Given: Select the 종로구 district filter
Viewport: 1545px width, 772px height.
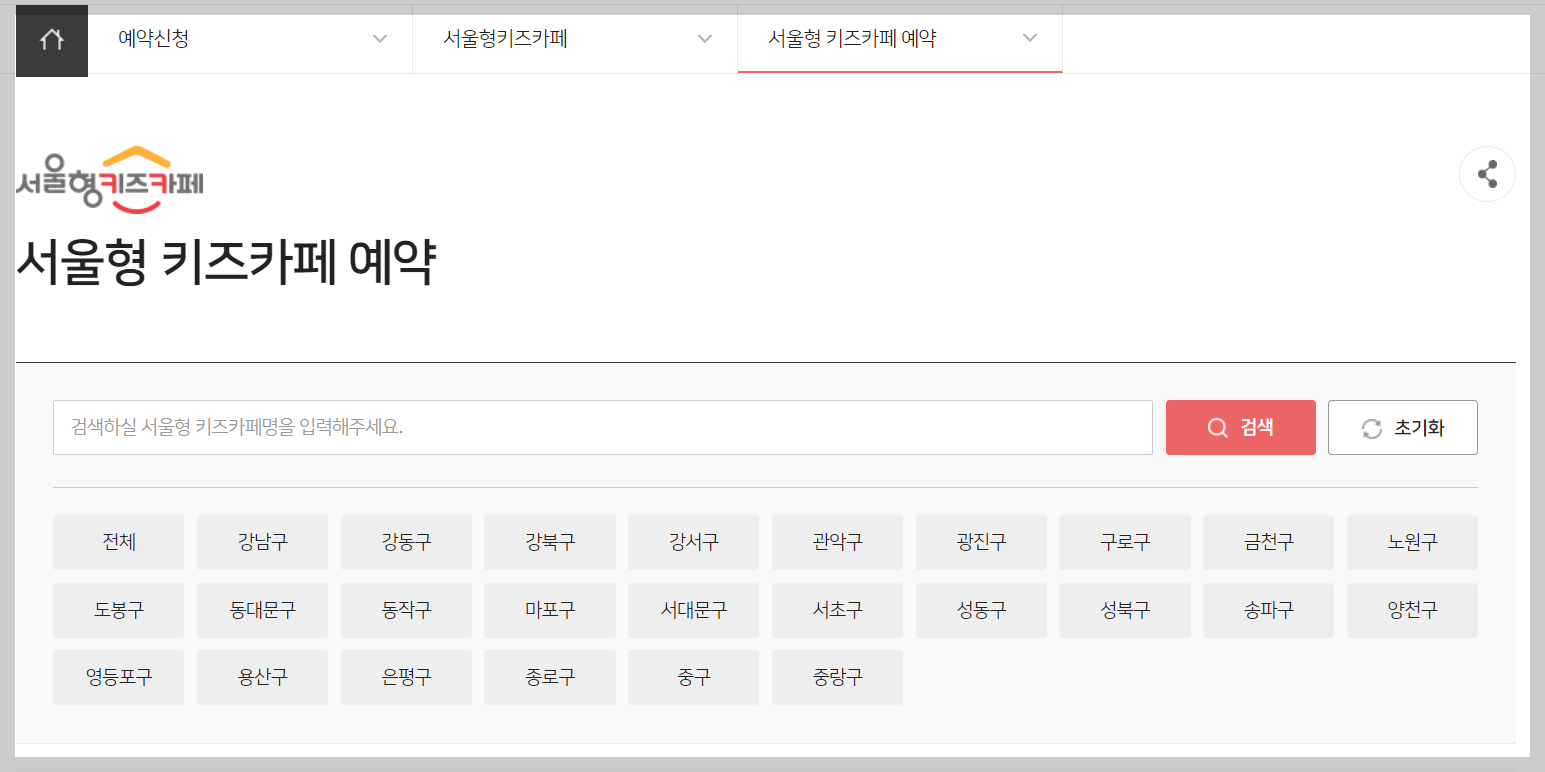Looking at the screenshot, I should [x=549, y=677].
